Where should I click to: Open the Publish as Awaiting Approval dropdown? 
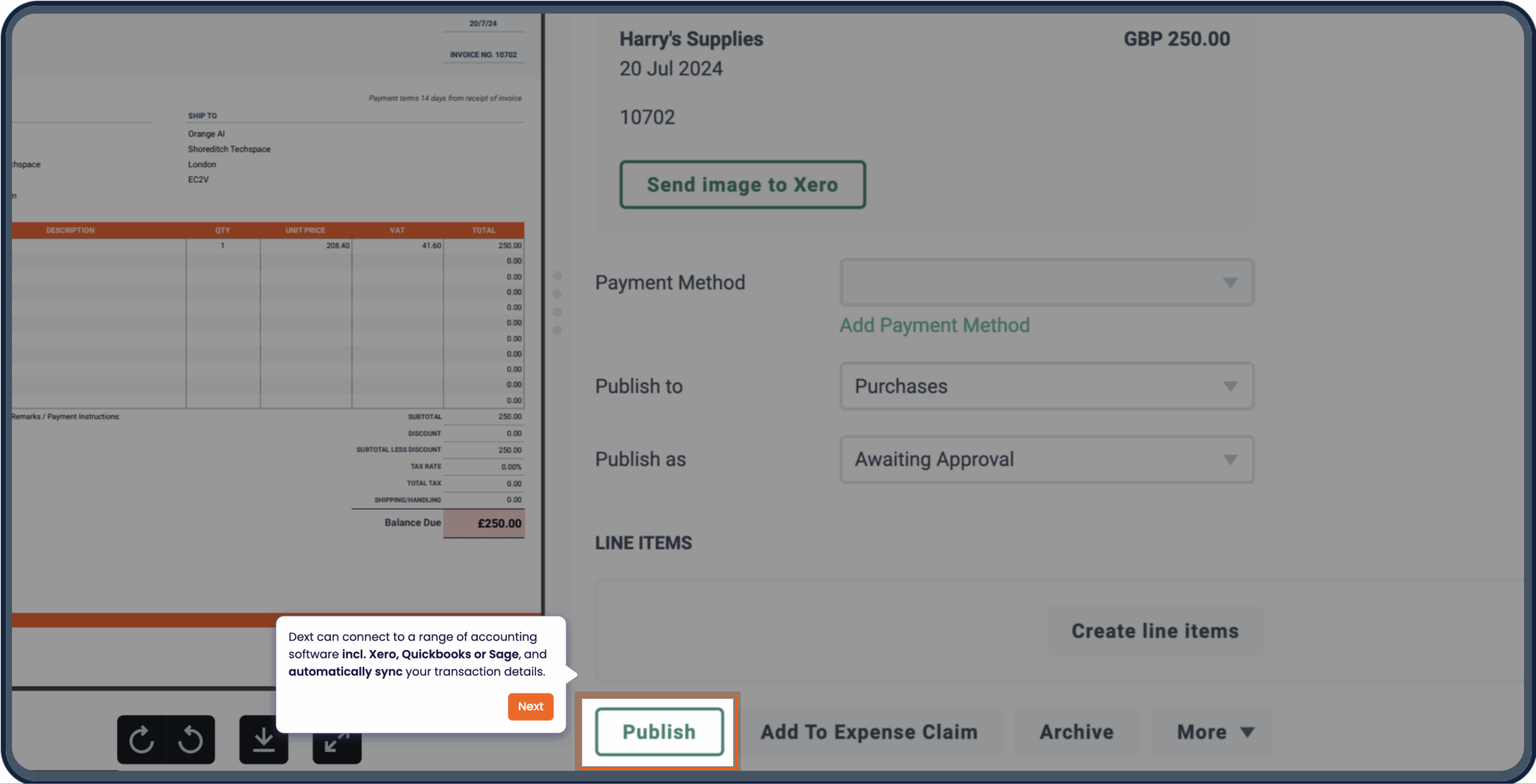[1046, 459]
